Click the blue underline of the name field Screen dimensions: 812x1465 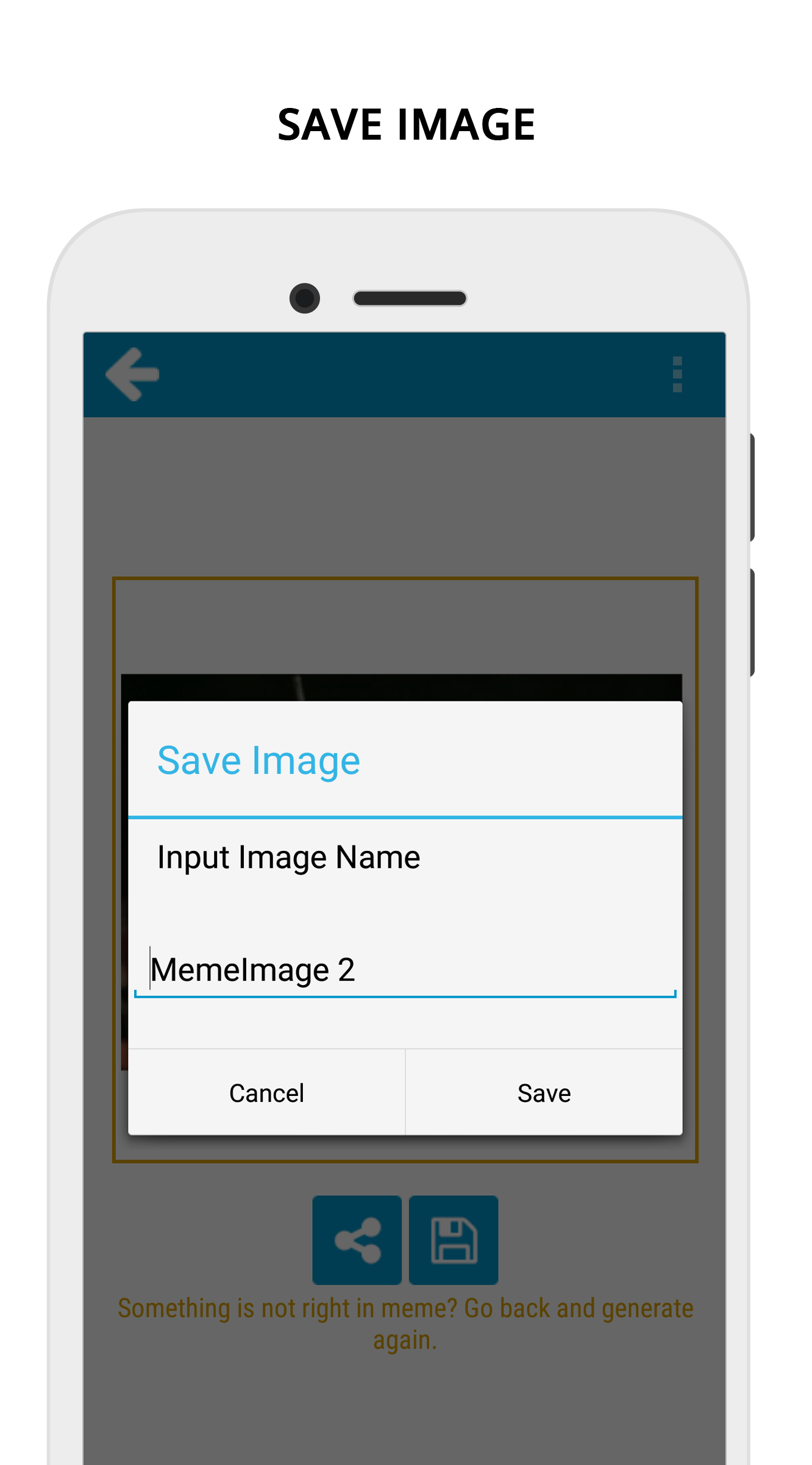(405, 996)
